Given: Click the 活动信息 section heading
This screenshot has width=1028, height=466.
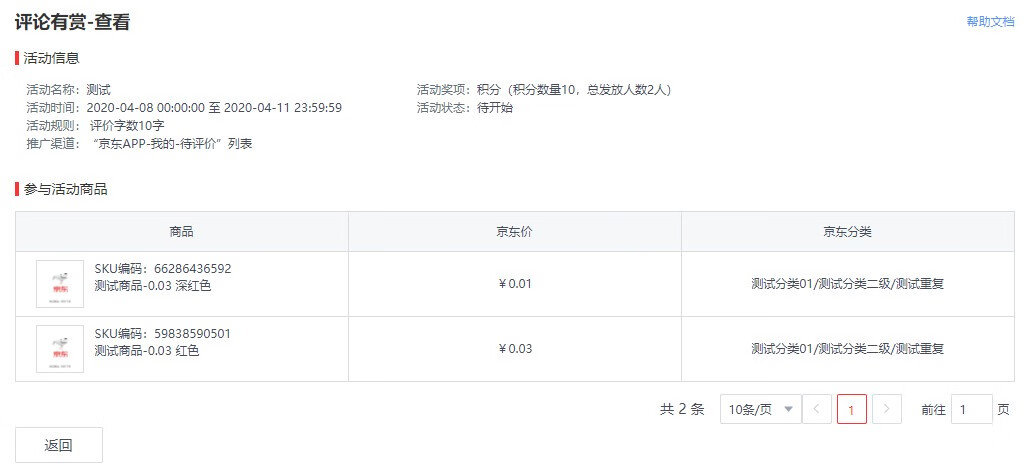Looking at the screenshot, I should [x=51, y=58].
